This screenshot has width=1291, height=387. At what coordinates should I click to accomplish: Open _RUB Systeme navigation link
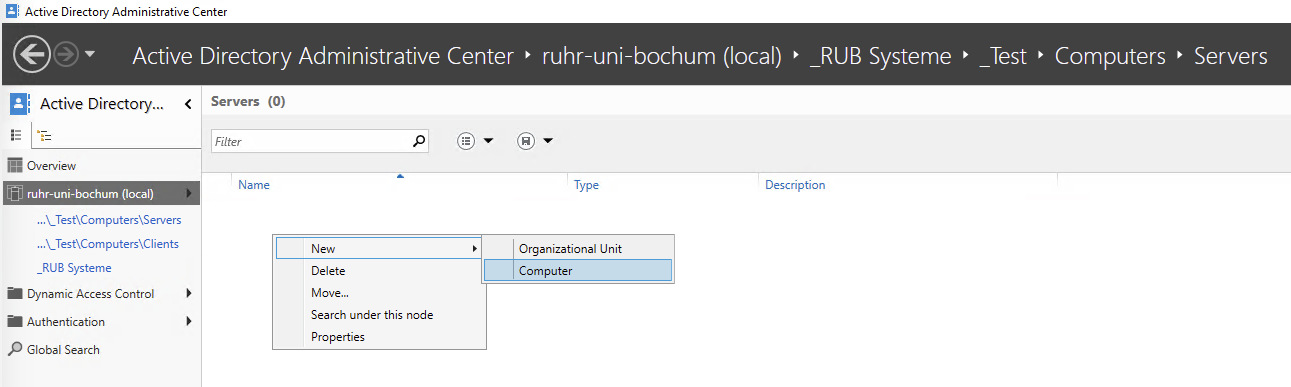(x=74, y=268)
